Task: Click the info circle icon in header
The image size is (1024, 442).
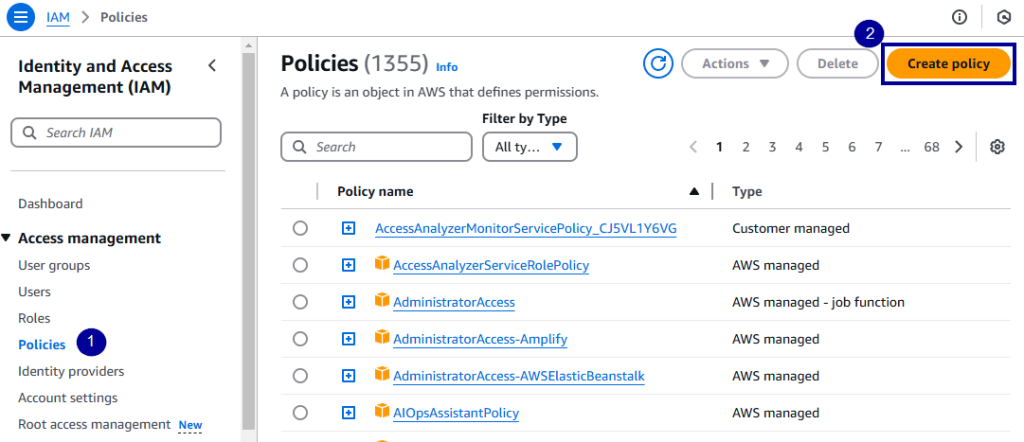Action: [x=959, y=18]
